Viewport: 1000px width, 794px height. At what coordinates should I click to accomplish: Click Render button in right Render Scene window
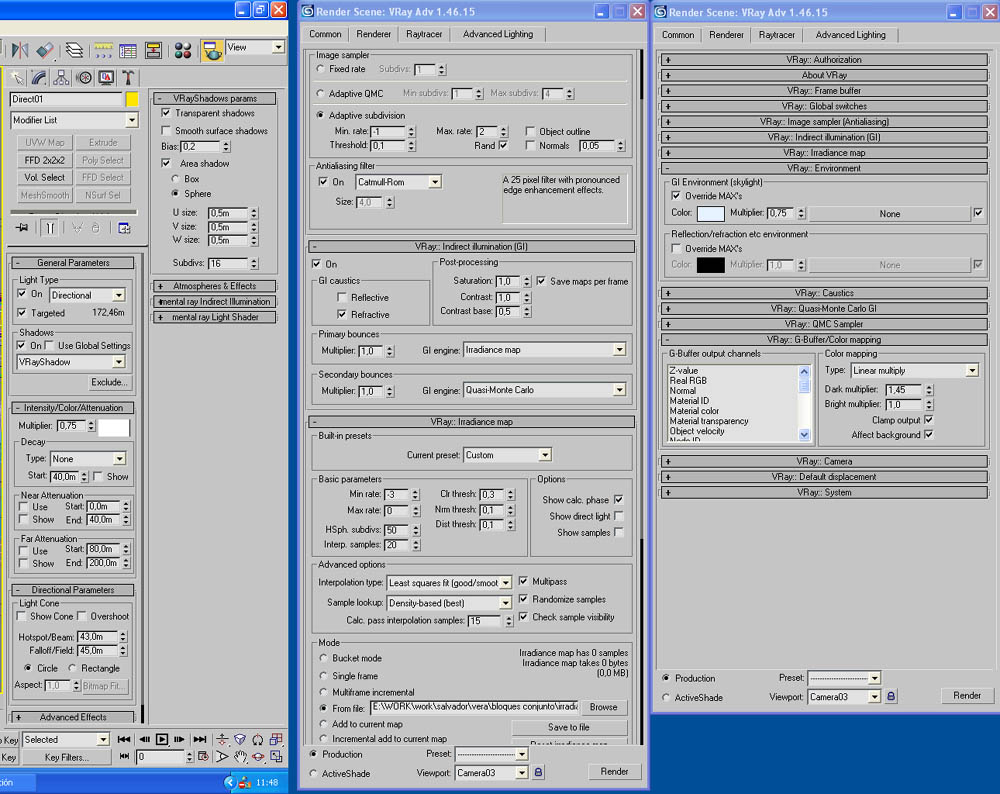[x=967, y=695]
